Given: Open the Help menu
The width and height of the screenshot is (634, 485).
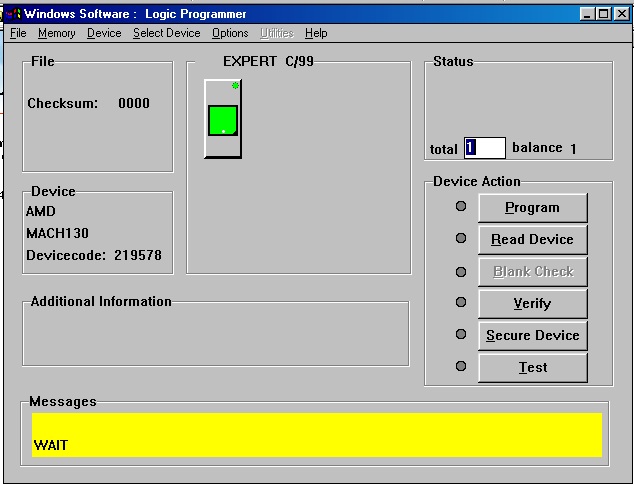Looking at the screenshot, I should (x=316, y=33).
